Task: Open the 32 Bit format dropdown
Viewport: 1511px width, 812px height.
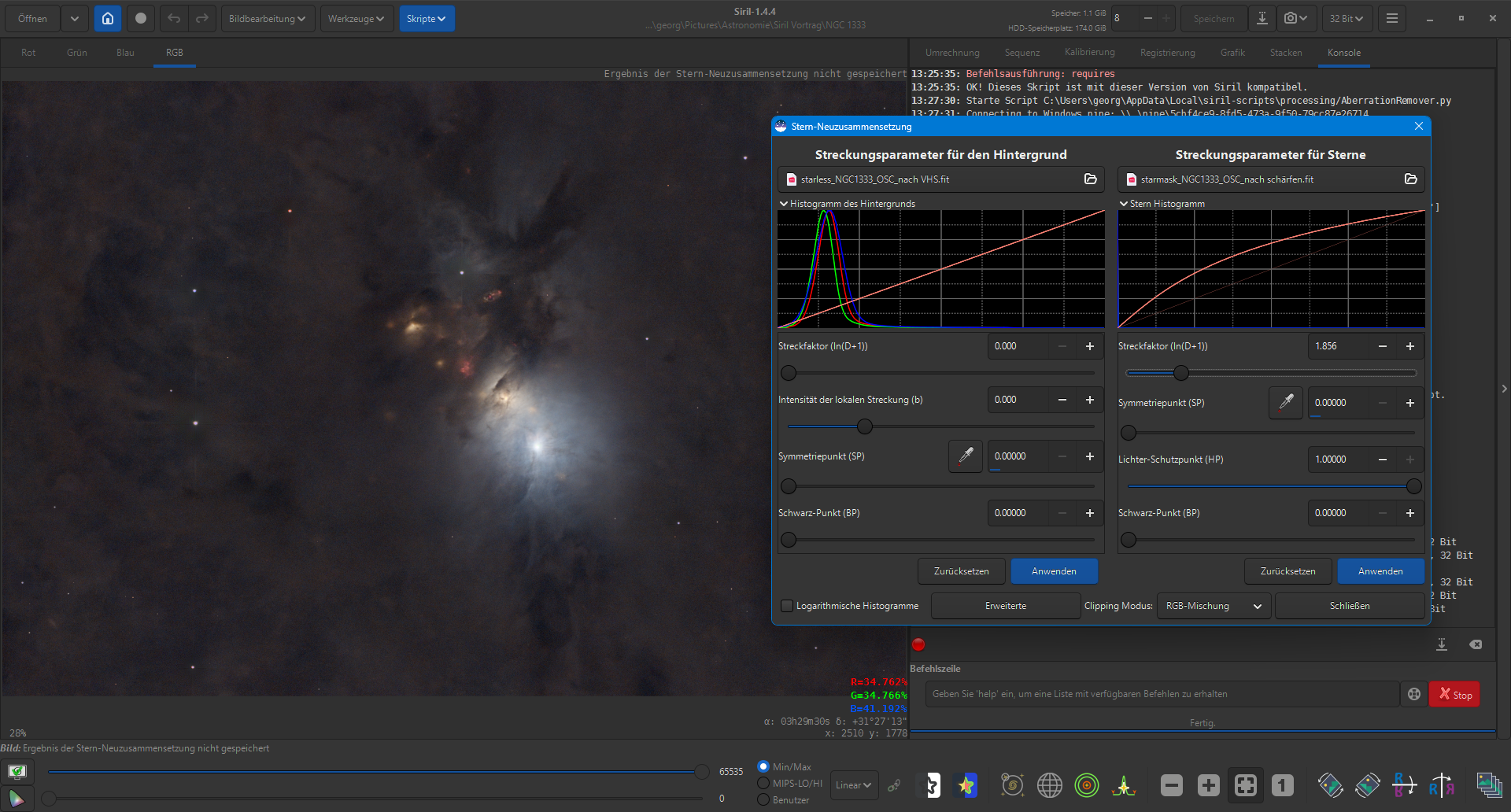Action: click(1347, 18)
